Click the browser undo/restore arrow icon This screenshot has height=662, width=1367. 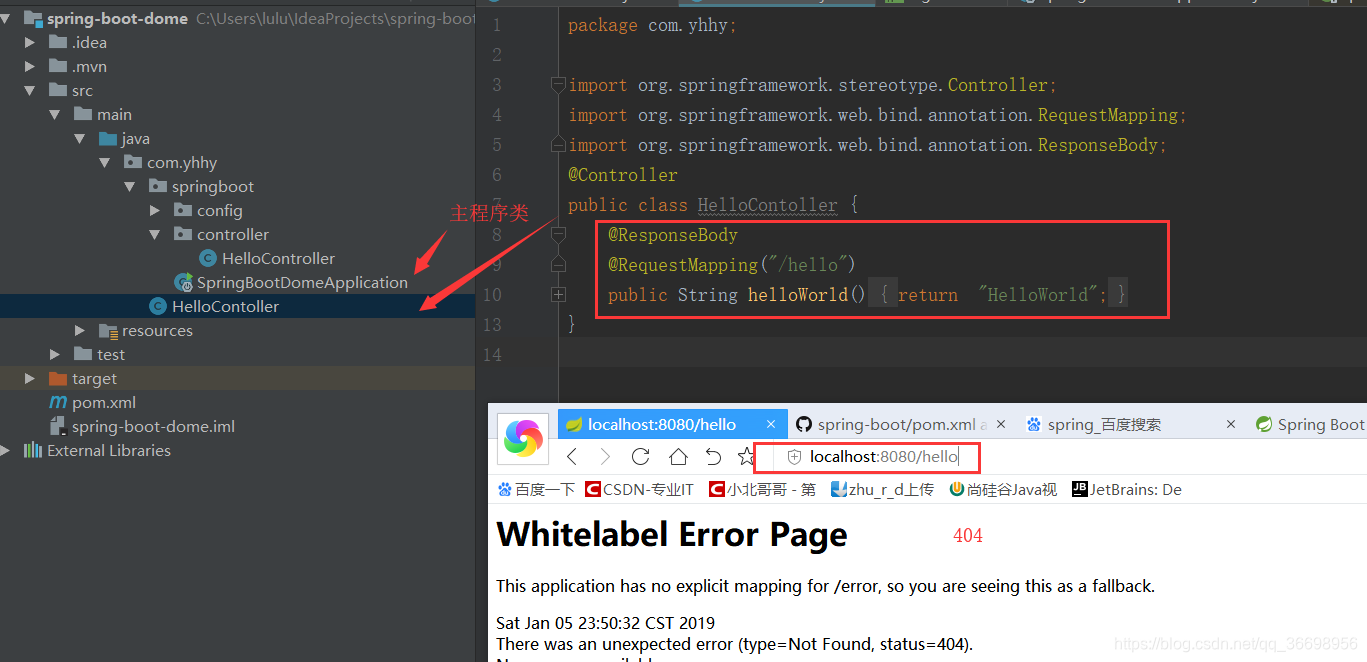point(713,457)
